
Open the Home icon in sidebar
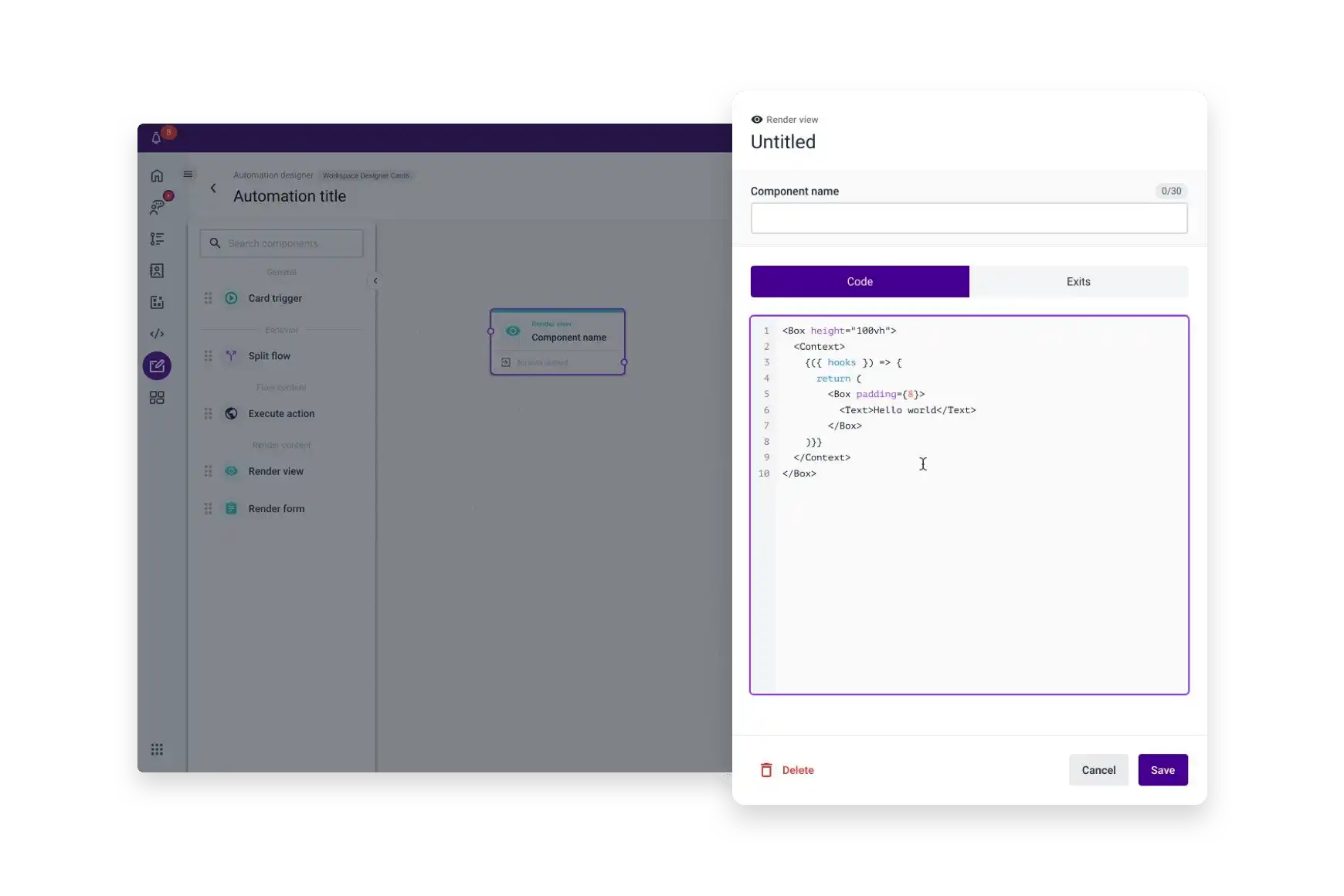pos(157,175)
